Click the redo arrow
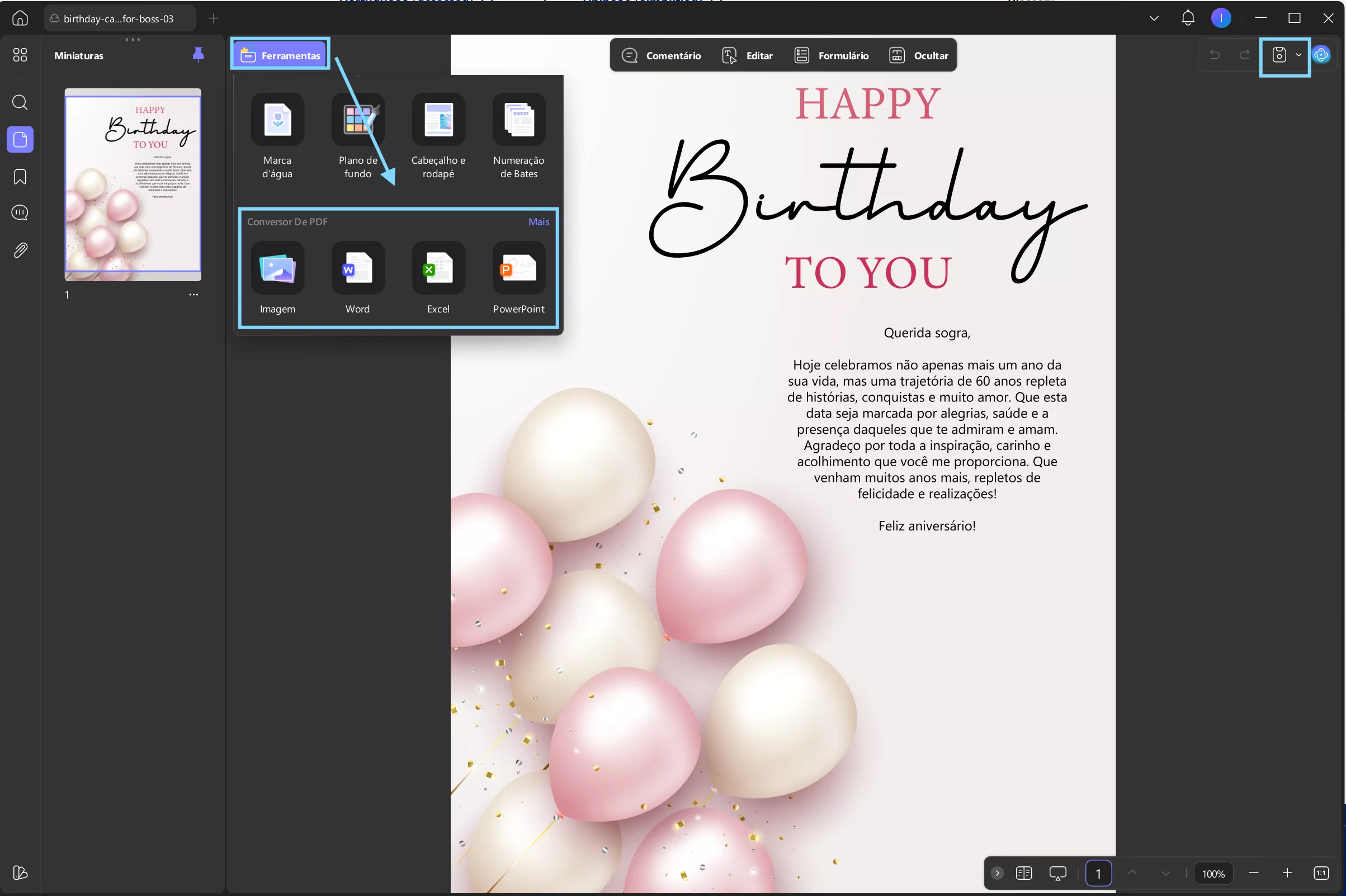The width and height of the screenshot is (1346, 896). pos(1244,55)
